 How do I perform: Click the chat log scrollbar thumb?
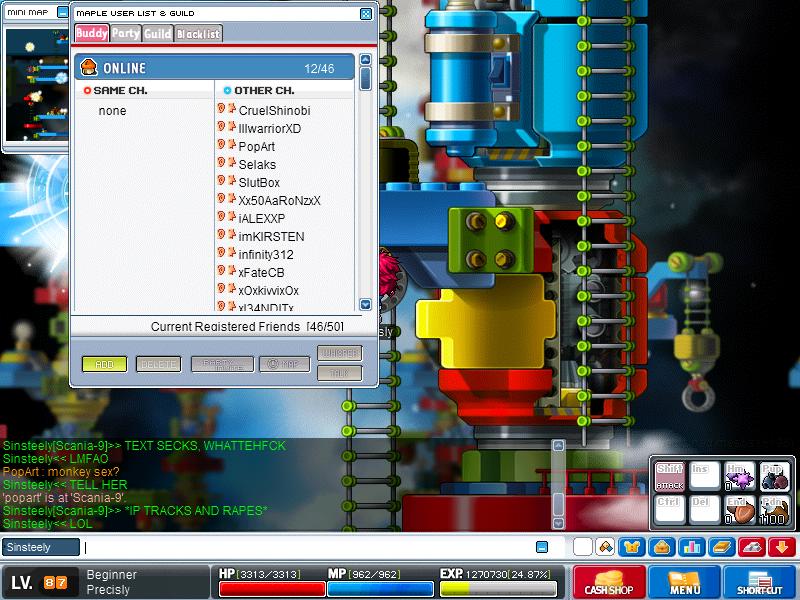click(559, 504)
